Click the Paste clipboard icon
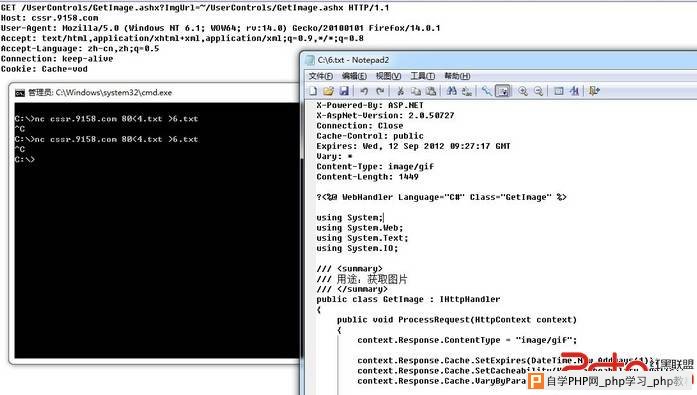This screenshot has width=697, height=395. (x=431, y=91)
